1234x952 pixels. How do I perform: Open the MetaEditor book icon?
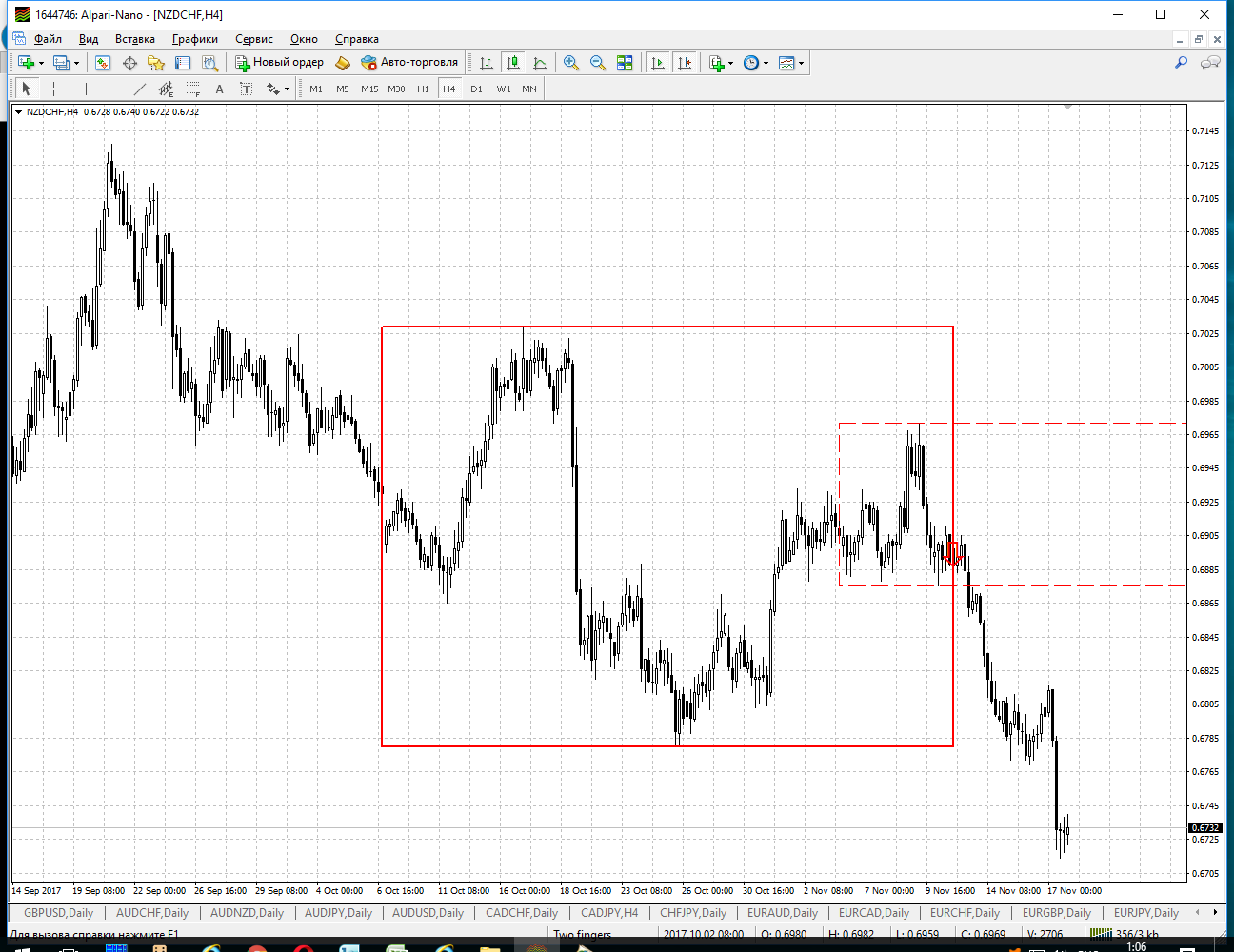coord(343,63)
